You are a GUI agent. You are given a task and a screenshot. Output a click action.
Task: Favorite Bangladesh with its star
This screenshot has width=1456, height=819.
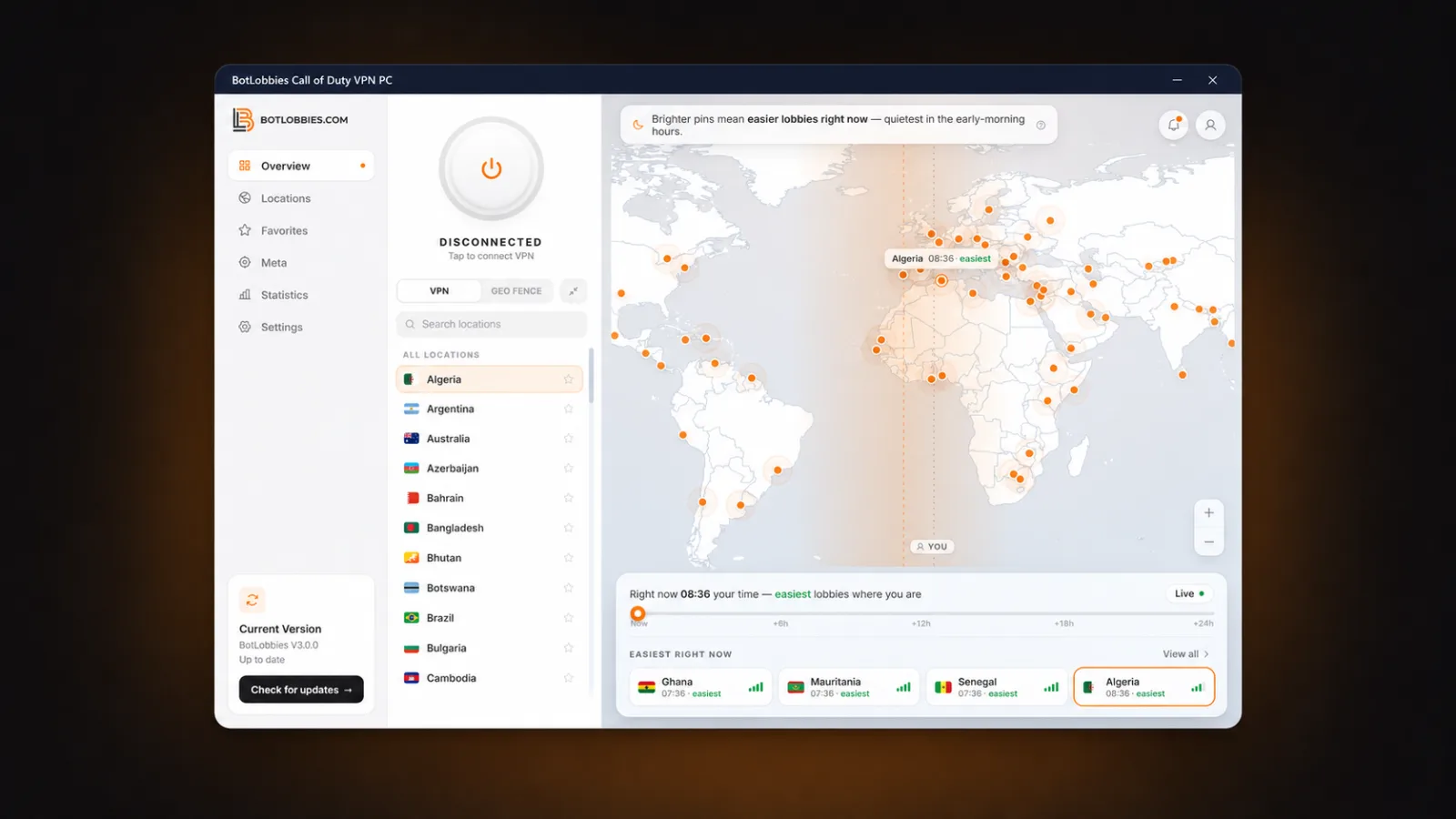click(568, 528)
